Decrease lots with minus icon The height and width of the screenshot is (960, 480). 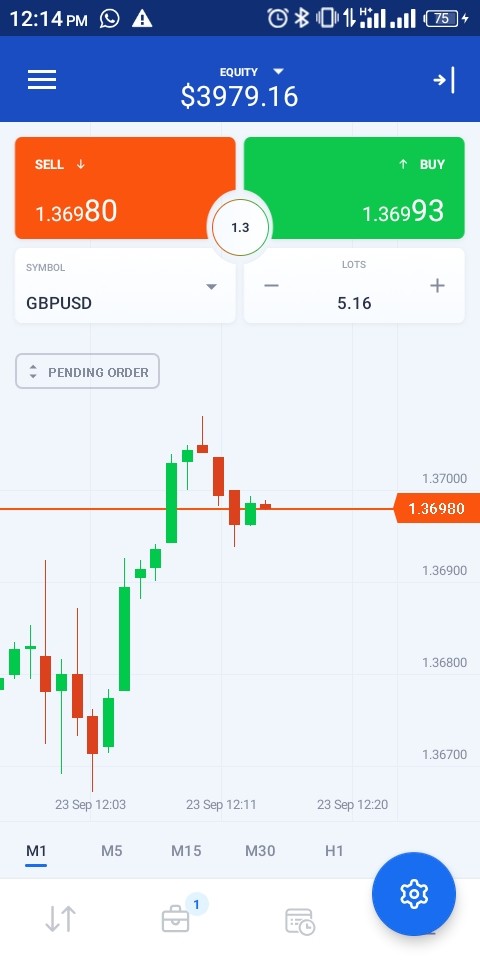(271, 286)
